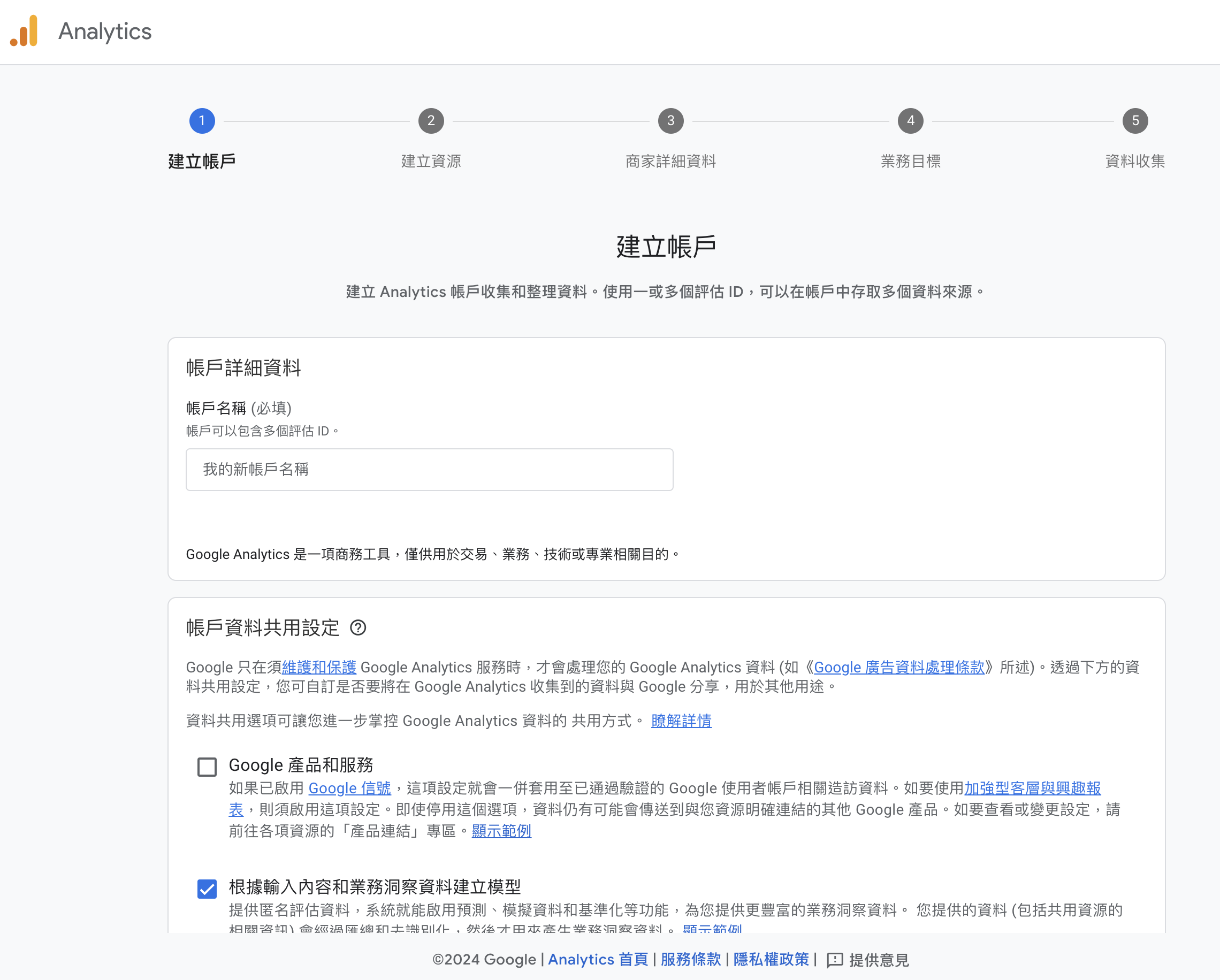Select step 1 circle 建立帳戶
1220x980 pixels.
[202, 120]
